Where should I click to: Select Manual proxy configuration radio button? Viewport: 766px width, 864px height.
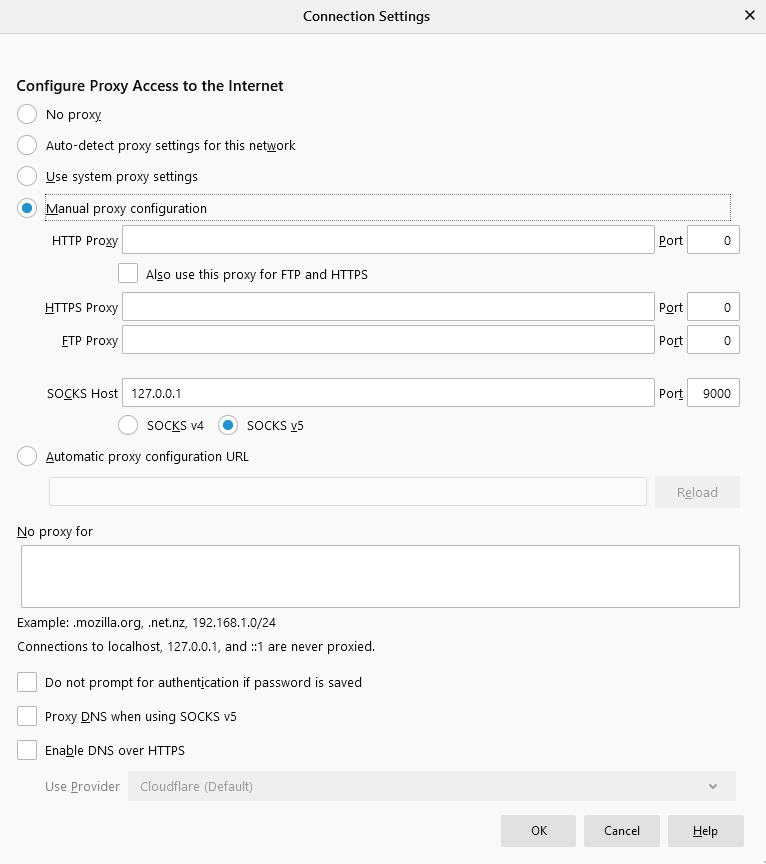27,208
